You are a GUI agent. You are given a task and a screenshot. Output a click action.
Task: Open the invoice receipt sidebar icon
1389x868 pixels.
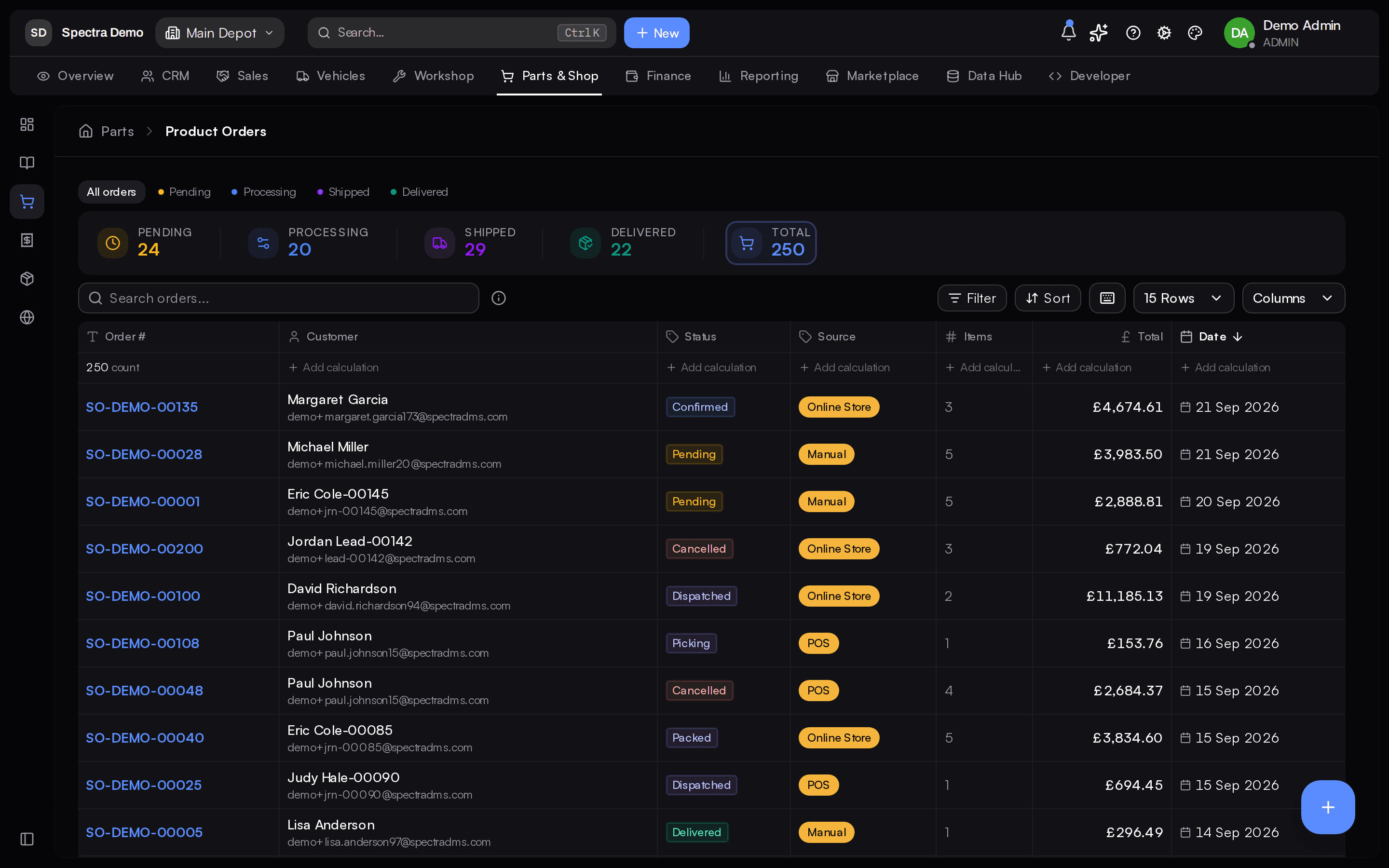pos(27,240)
